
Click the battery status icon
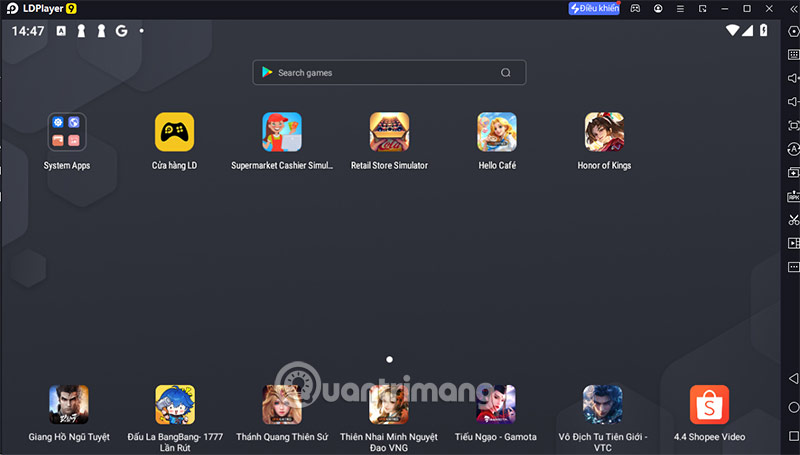coord(764,30)
